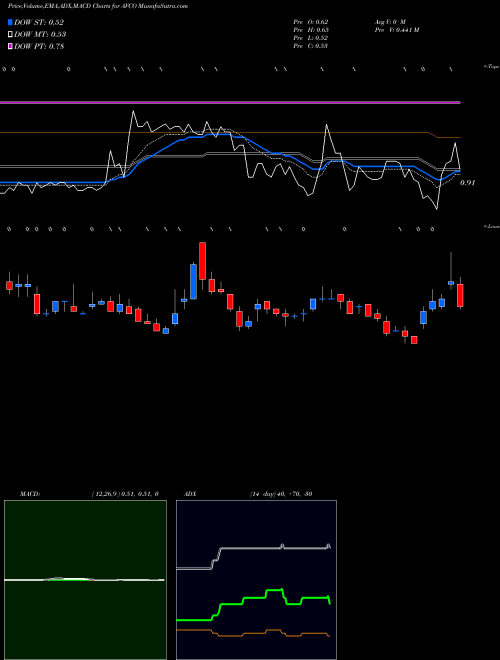
Task: Click the chart title mentioning MunafaSutra.com
Action: click(x=98, y=6)
